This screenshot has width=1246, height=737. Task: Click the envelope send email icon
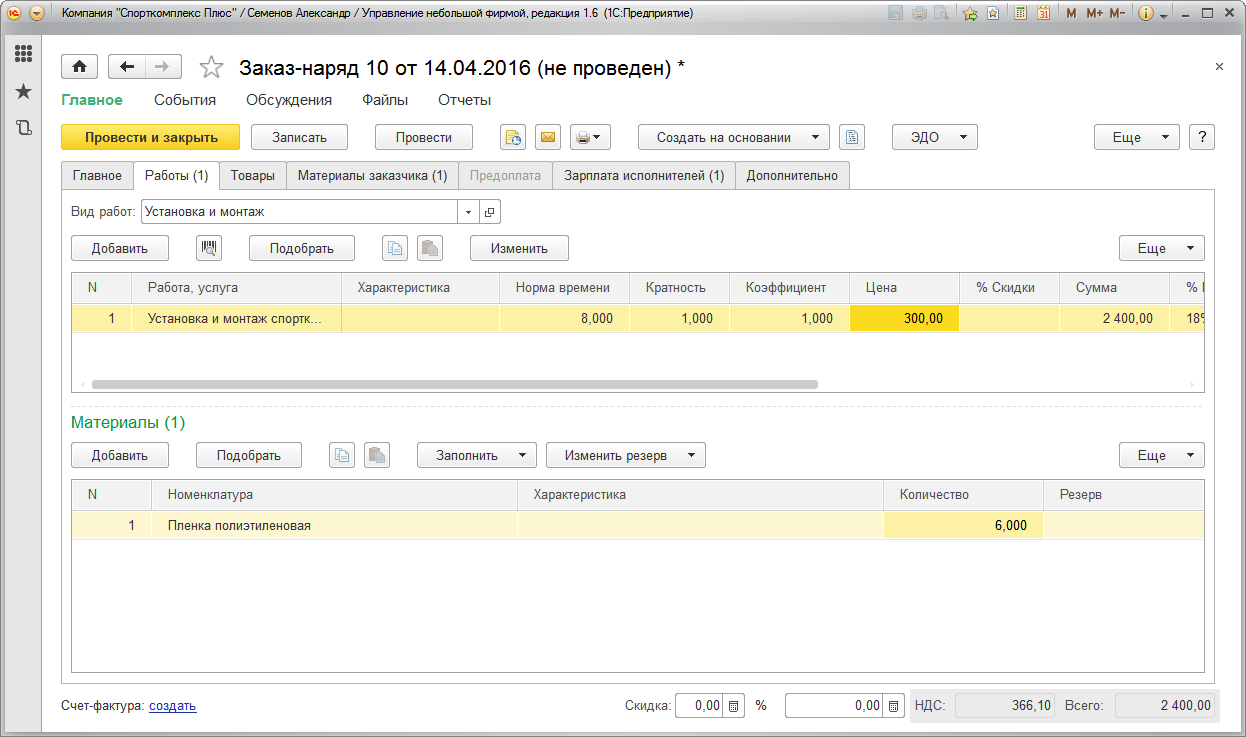point(547,138)
